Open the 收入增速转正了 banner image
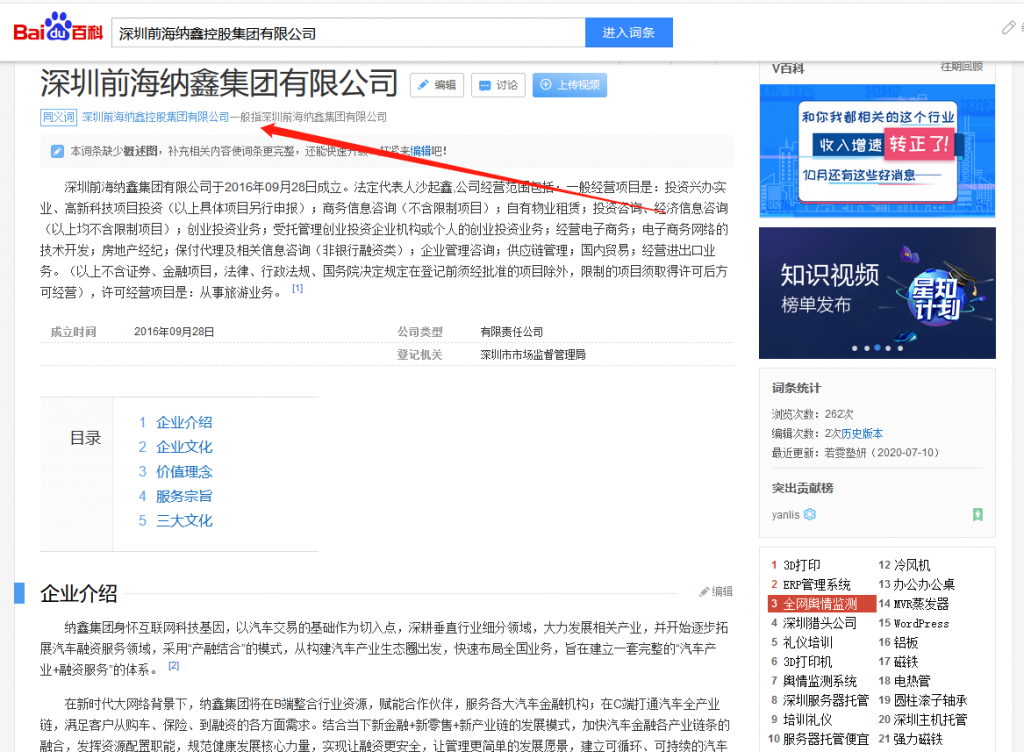This screenshot has height=752, width=1024. (877, 150)
